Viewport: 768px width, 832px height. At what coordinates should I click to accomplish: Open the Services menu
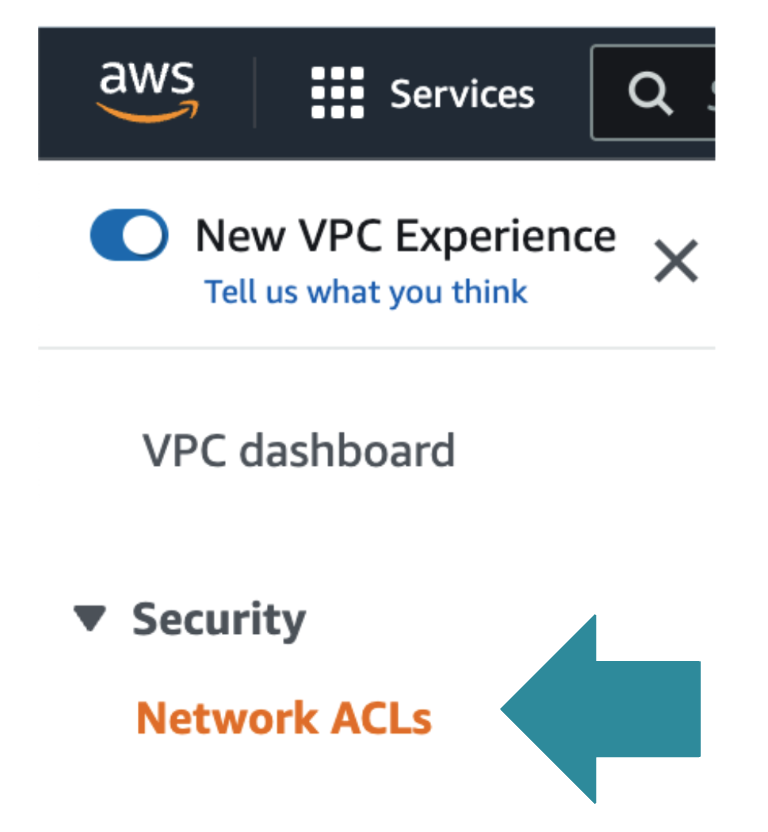461,92
